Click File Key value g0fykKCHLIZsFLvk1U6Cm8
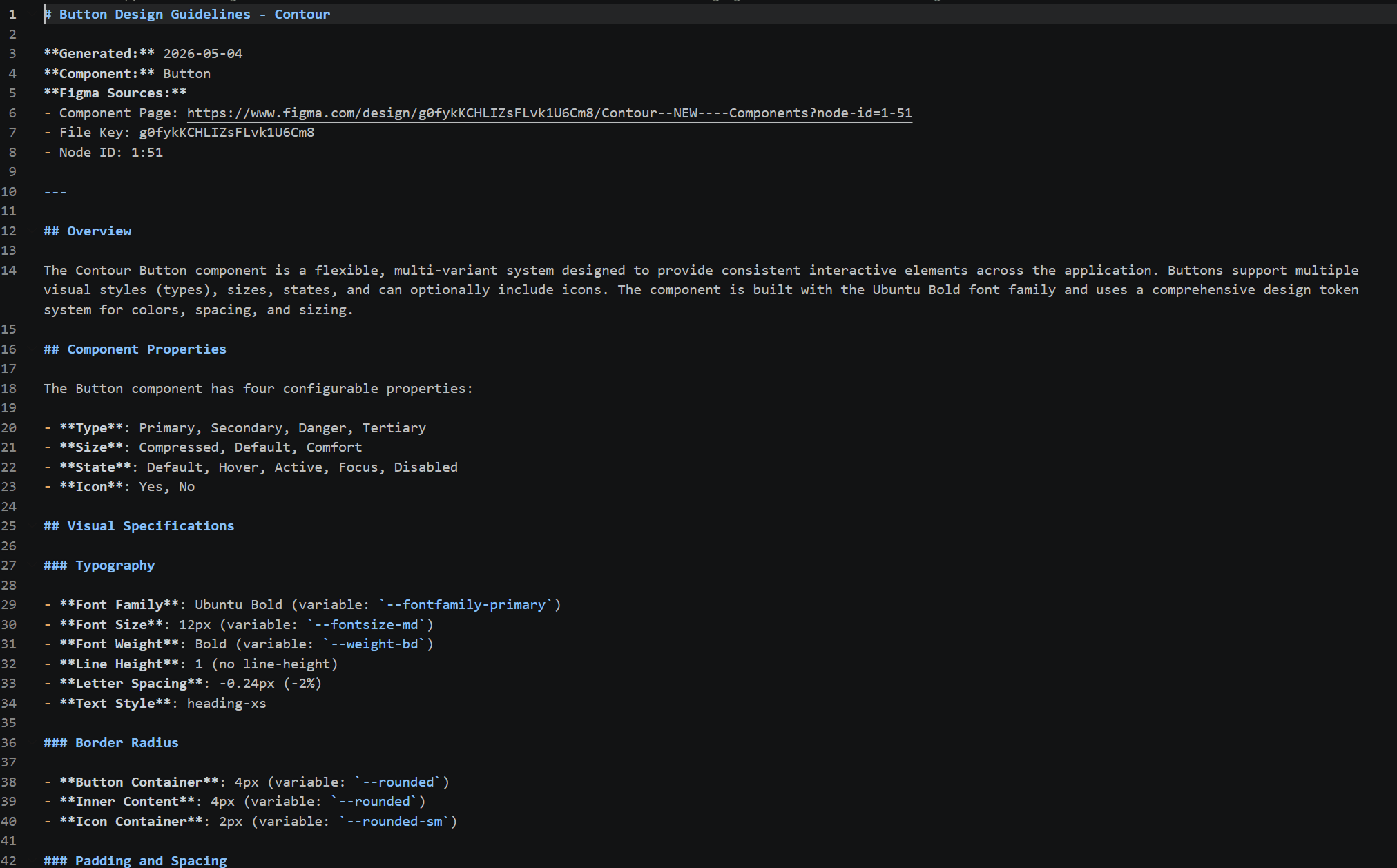The height and width of the screenshot is (868, 1397). 227,133
